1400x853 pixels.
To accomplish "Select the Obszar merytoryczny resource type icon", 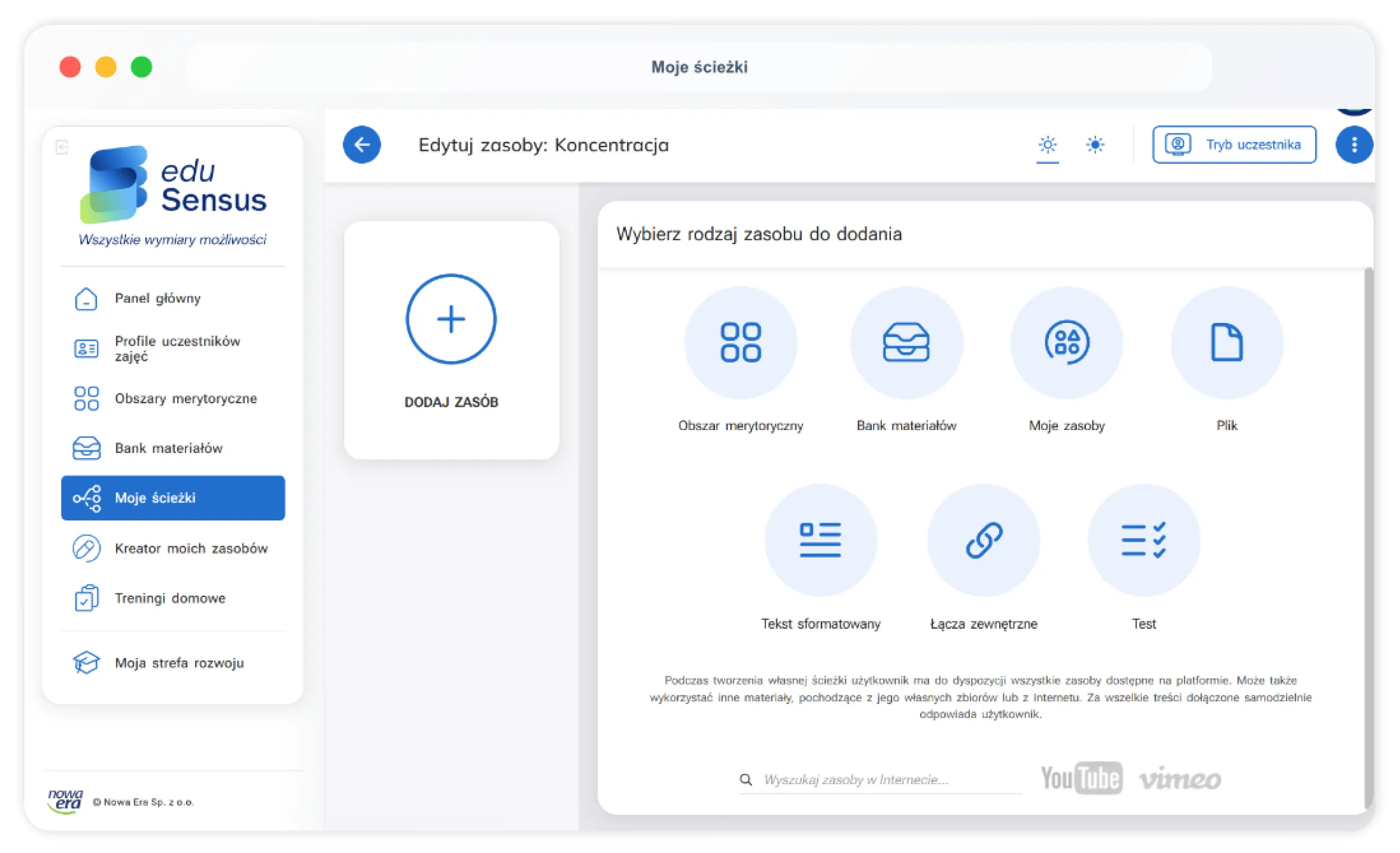I will coord(741,343).
